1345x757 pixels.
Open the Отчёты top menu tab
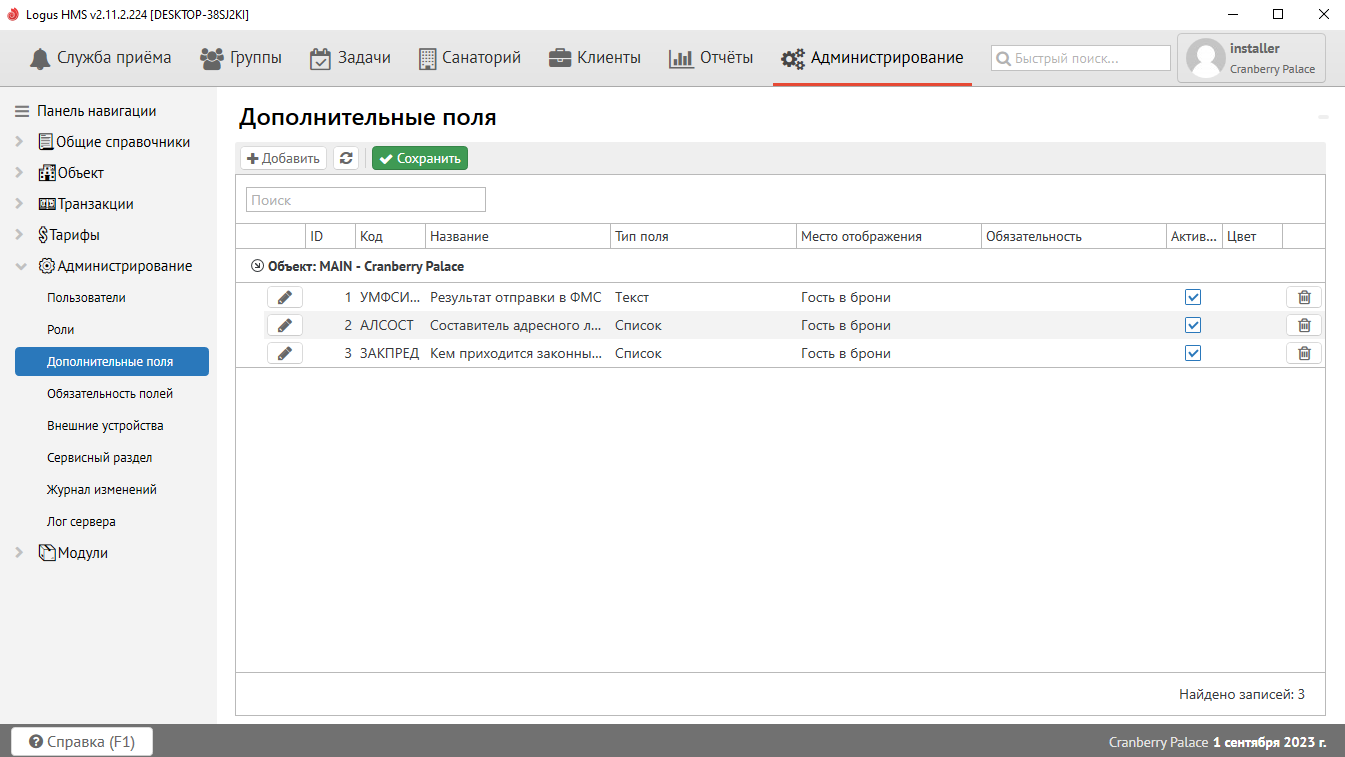coord(710,58)
